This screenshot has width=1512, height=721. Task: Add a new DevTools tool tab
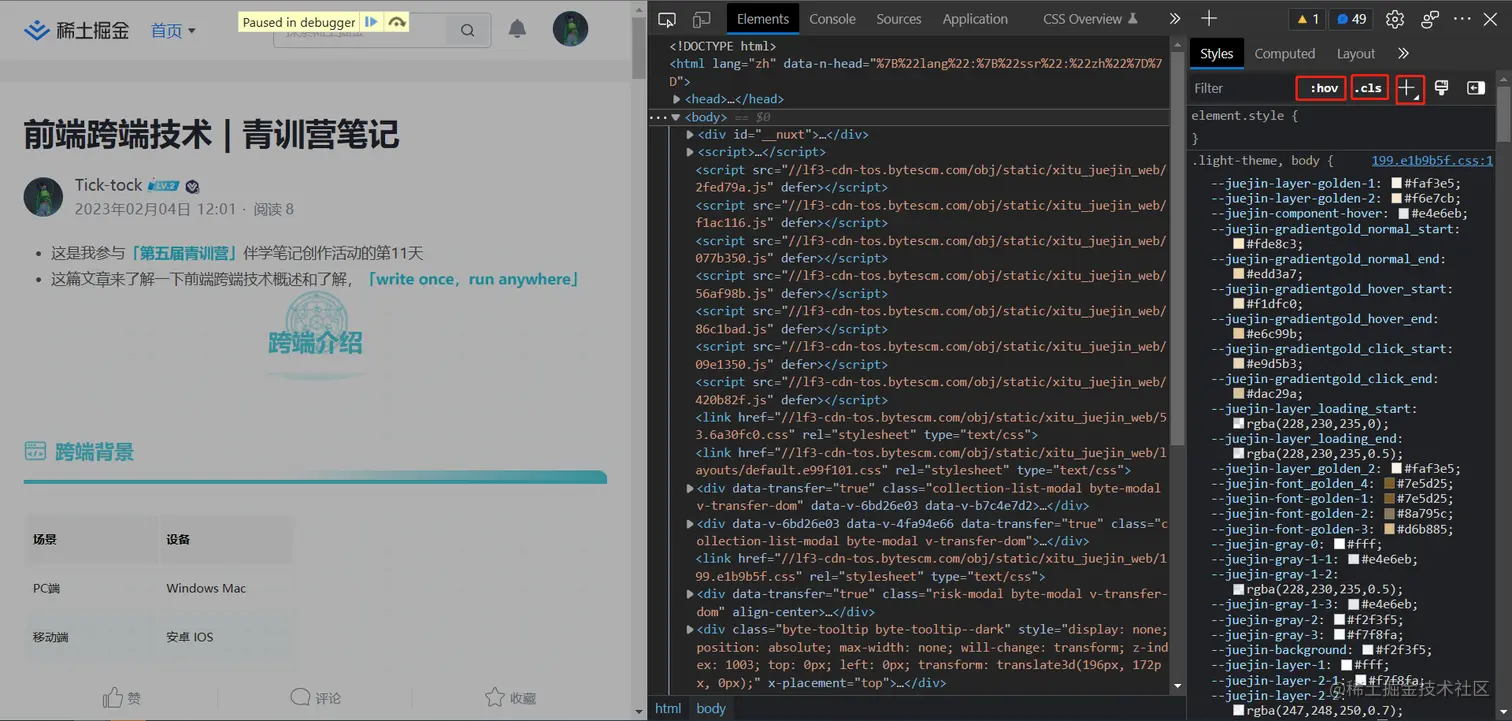click(1209, 19)
